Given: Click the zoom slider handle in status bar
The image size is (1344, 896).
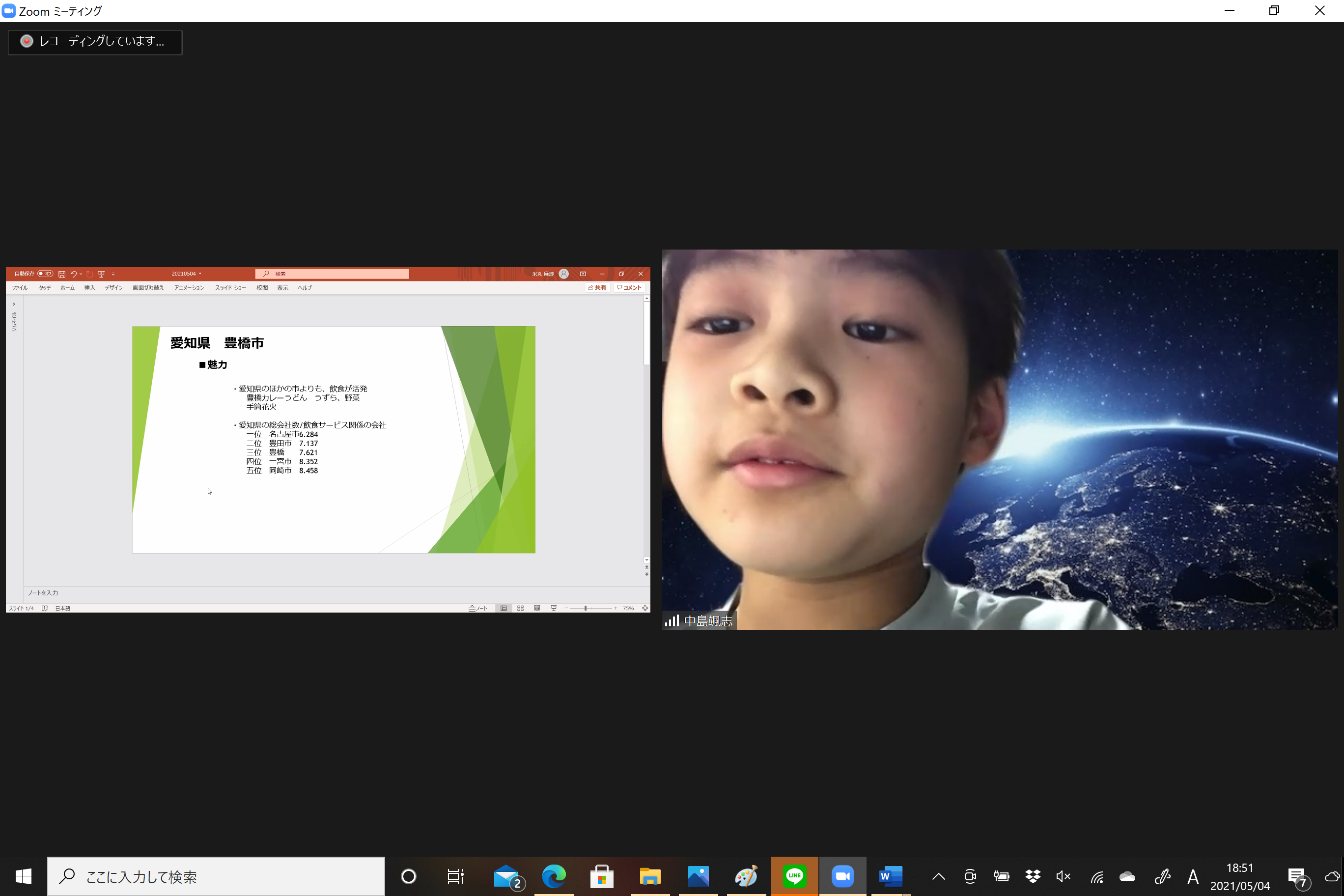Looking at the screenshot, I should 585,608.
